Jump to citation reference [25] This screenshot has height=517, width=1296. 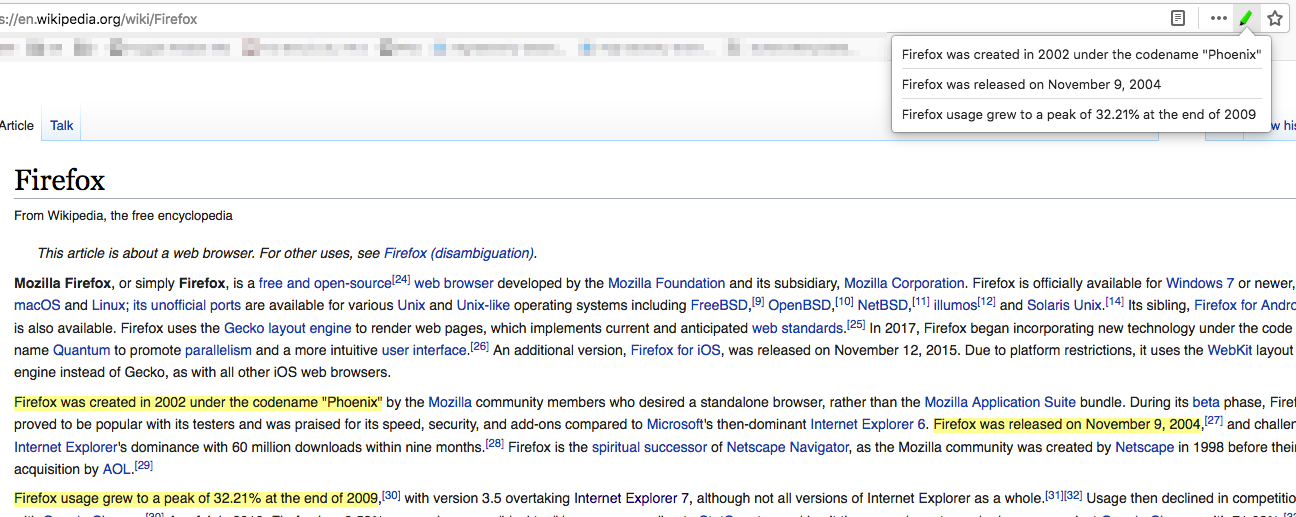(x=856, y=324)
